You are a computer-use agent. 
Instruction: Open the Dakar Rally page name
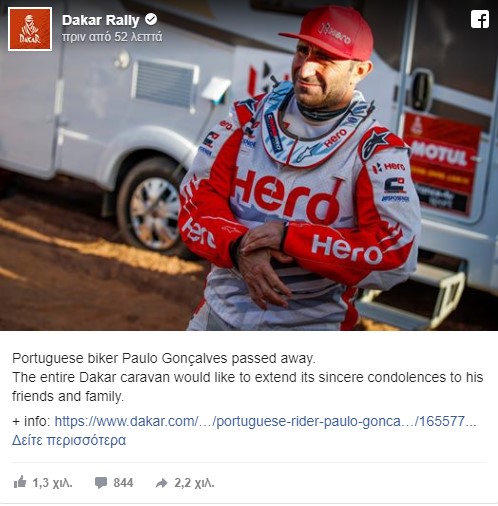101,20
